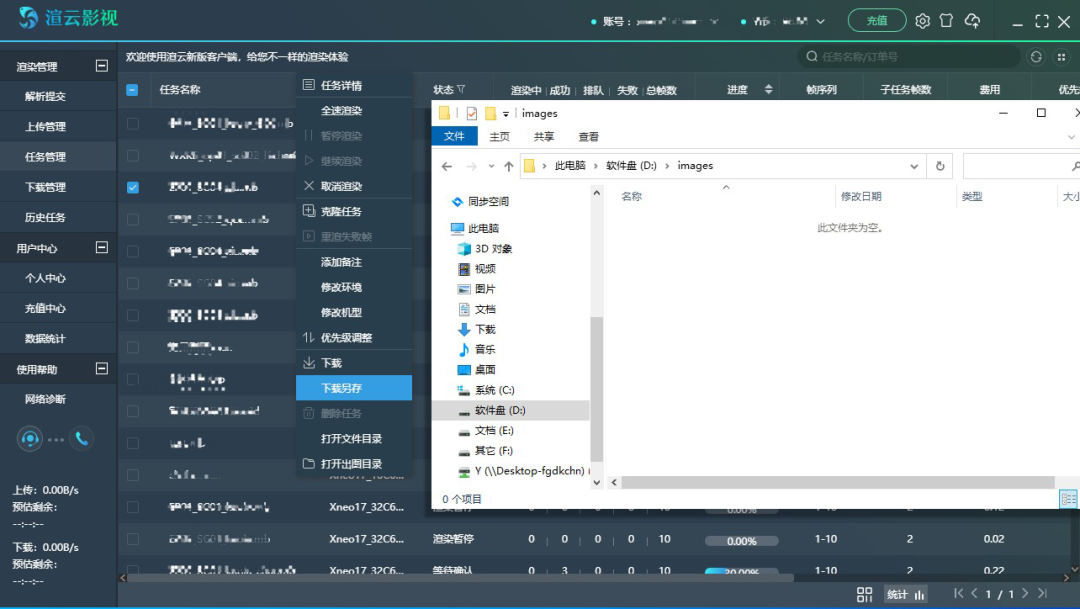Click the phone contact icon in sidebar

pos(81,438)
